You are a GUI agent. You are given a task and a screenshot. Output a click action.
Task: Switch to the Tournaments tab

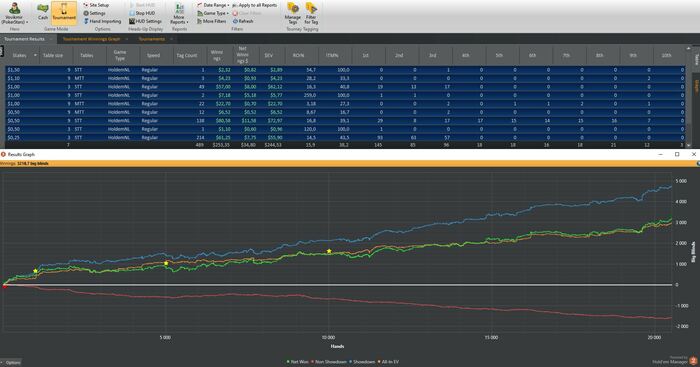(x=152, y=39)
